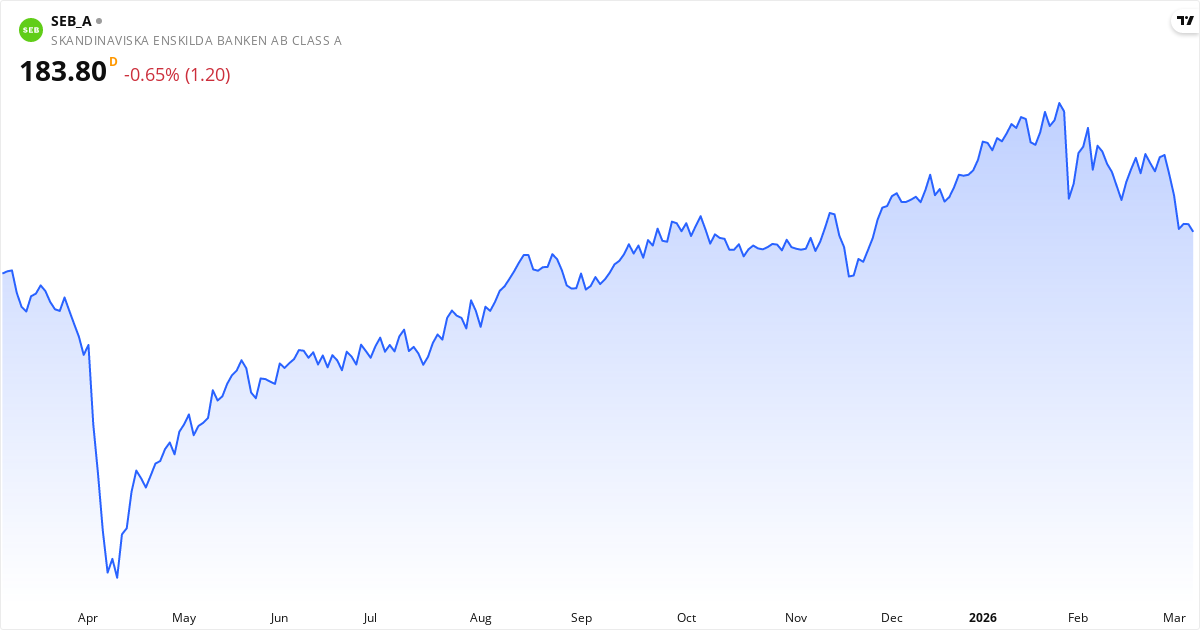Click the Dec label on the time axis
Image resolution: width=1200 pixels, height=630 pixels.
(891, 618)
